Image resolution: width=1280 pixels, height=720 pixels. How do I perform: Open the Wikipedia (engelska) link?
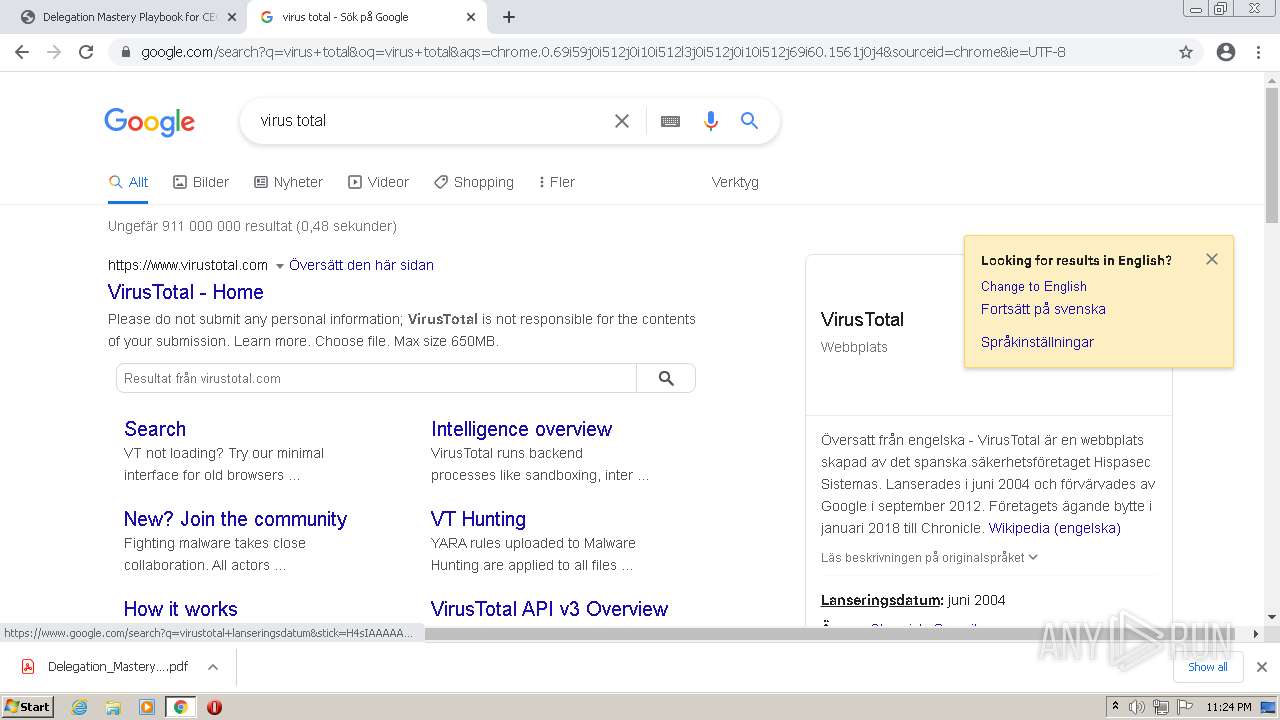[1055, 528]
